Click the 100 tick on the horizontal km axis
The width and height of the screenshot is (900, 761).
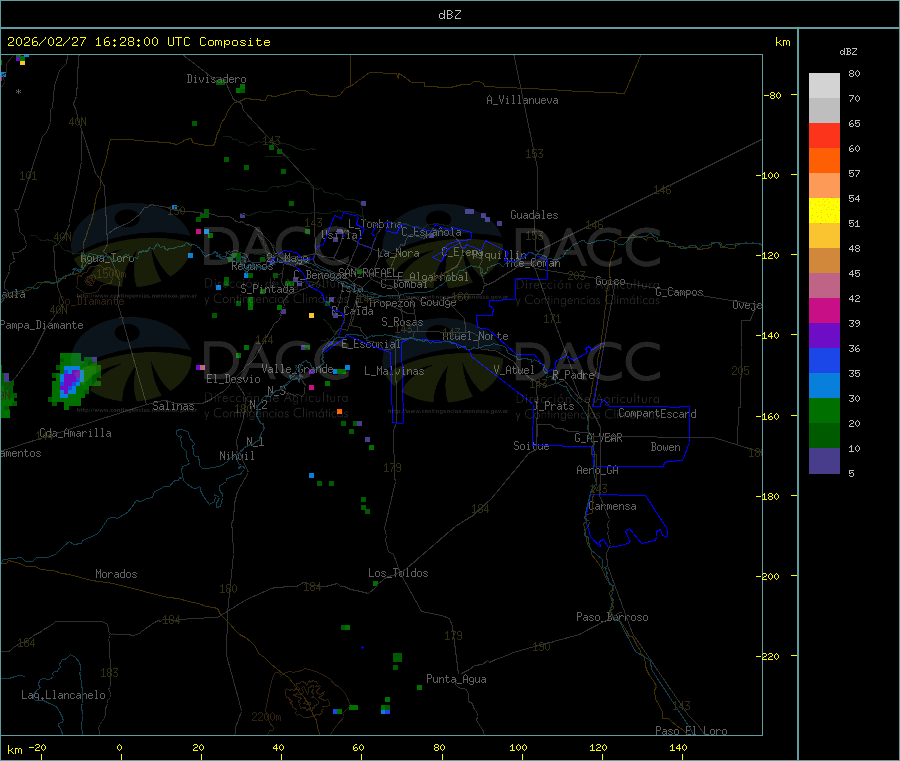click(518, 747)
